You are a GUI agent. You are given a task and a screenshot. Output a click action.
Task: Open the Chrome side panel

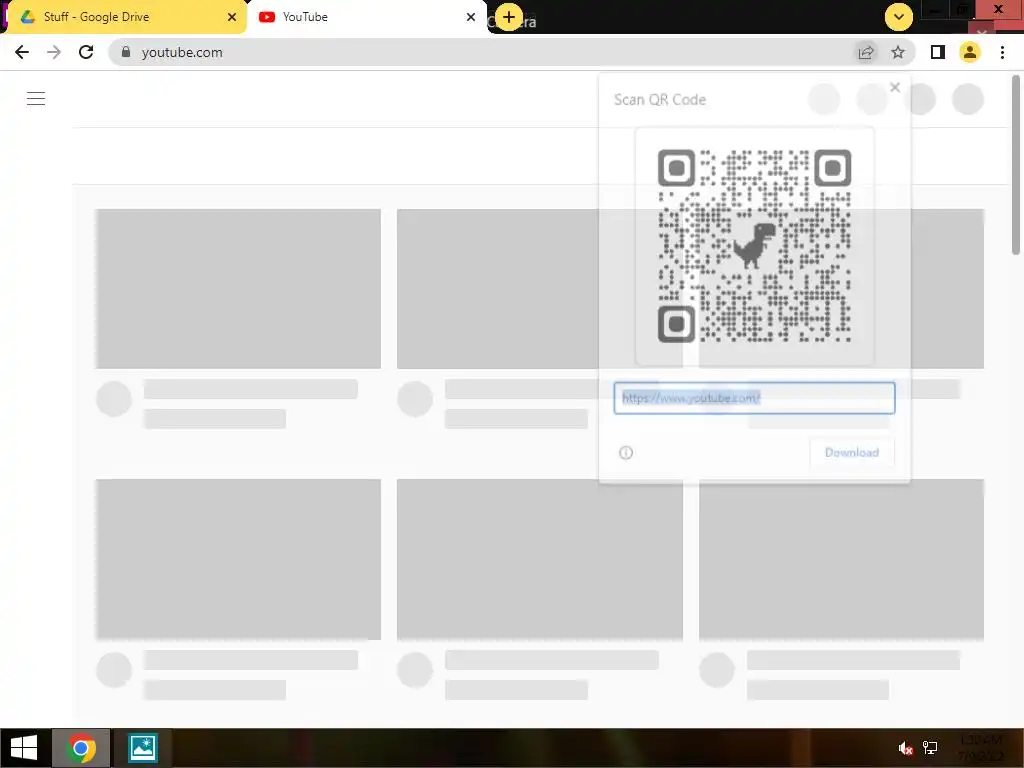(x=938, y=52)
